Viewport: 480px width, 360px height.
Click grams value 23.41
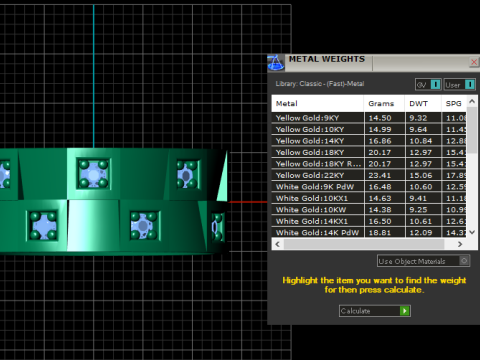[x=380, y=175]
